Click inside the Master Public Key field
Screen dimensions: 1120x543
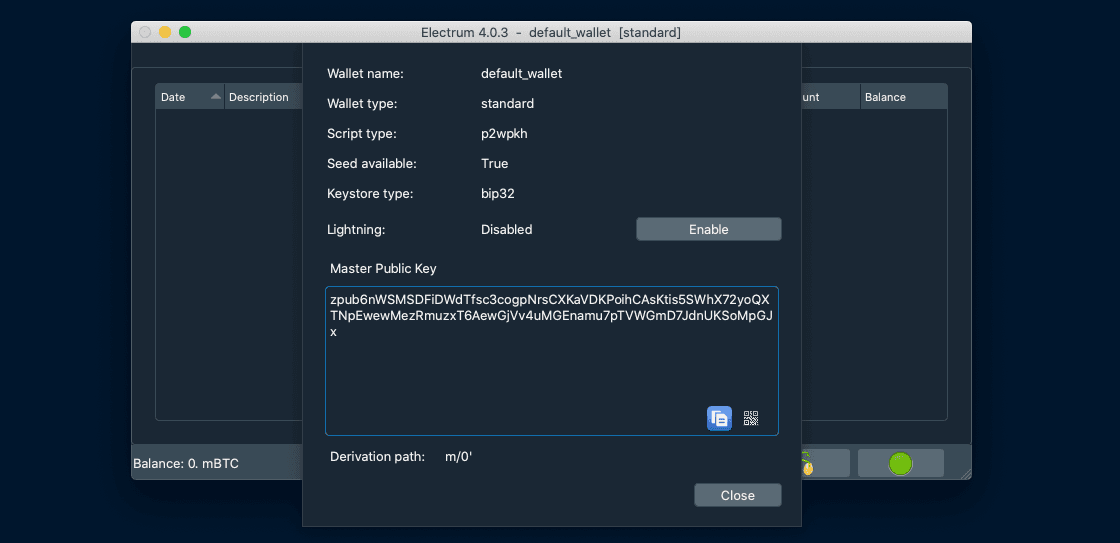pyautogui.click(x=551, y=361)
